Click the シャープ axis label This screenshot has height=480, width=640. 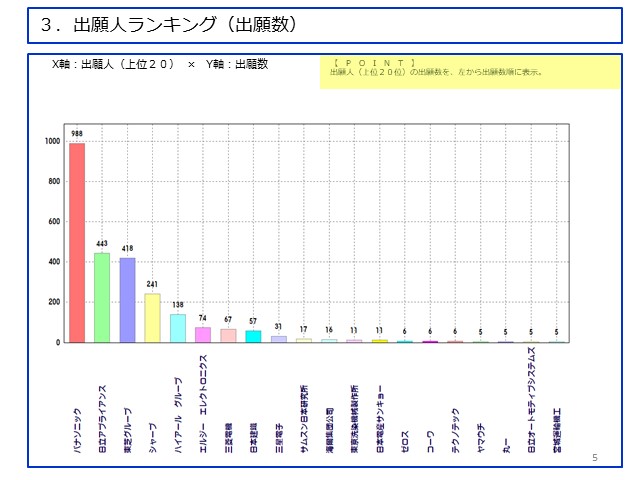(153, 438)
